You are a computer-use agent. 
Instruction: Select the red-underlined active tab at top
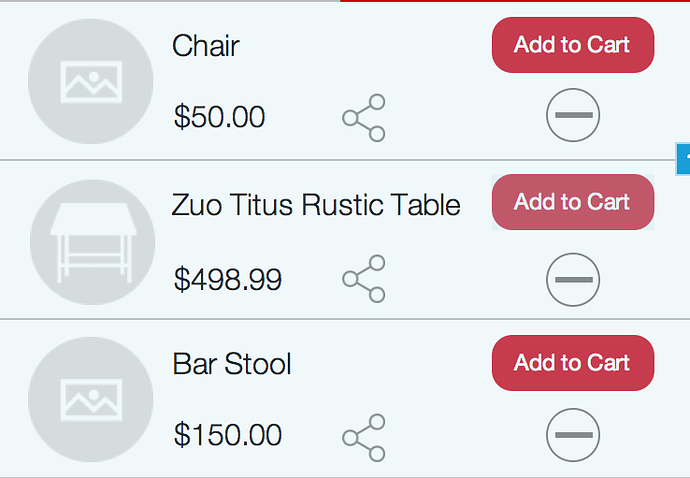click(515, 1)
